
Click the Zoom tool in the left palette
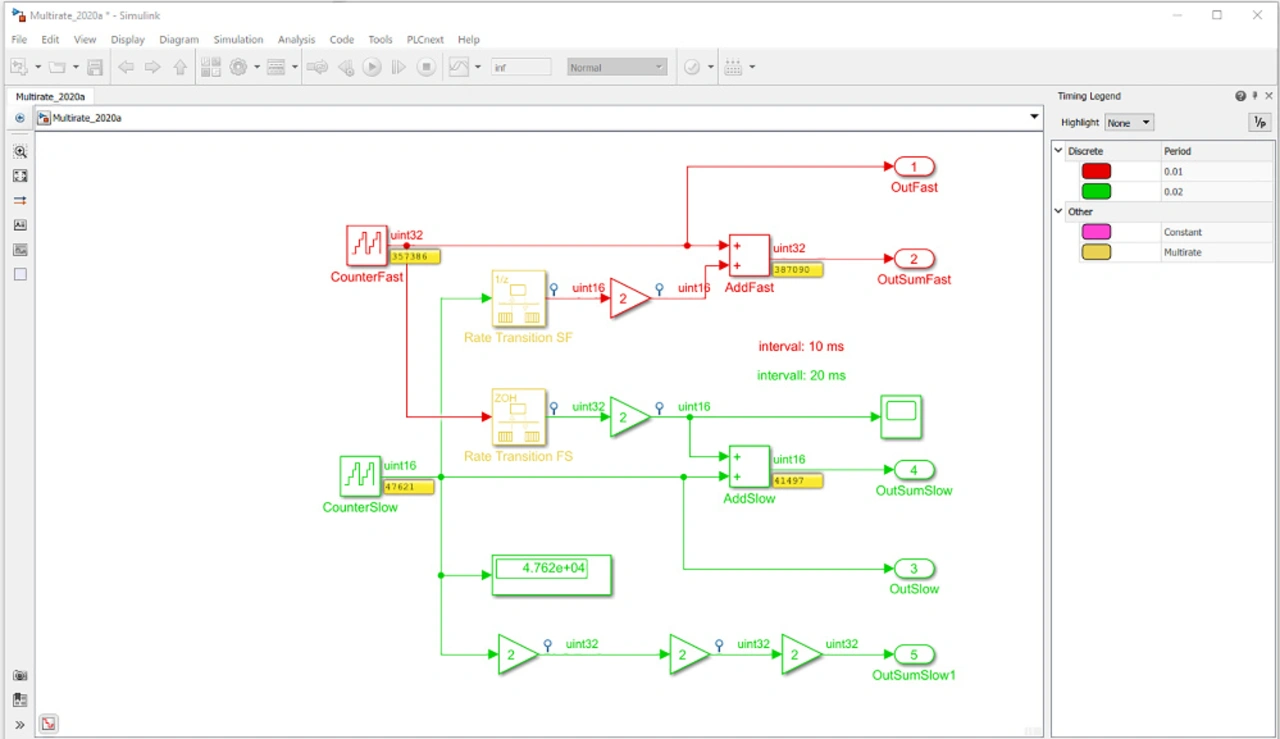(20, 152)
